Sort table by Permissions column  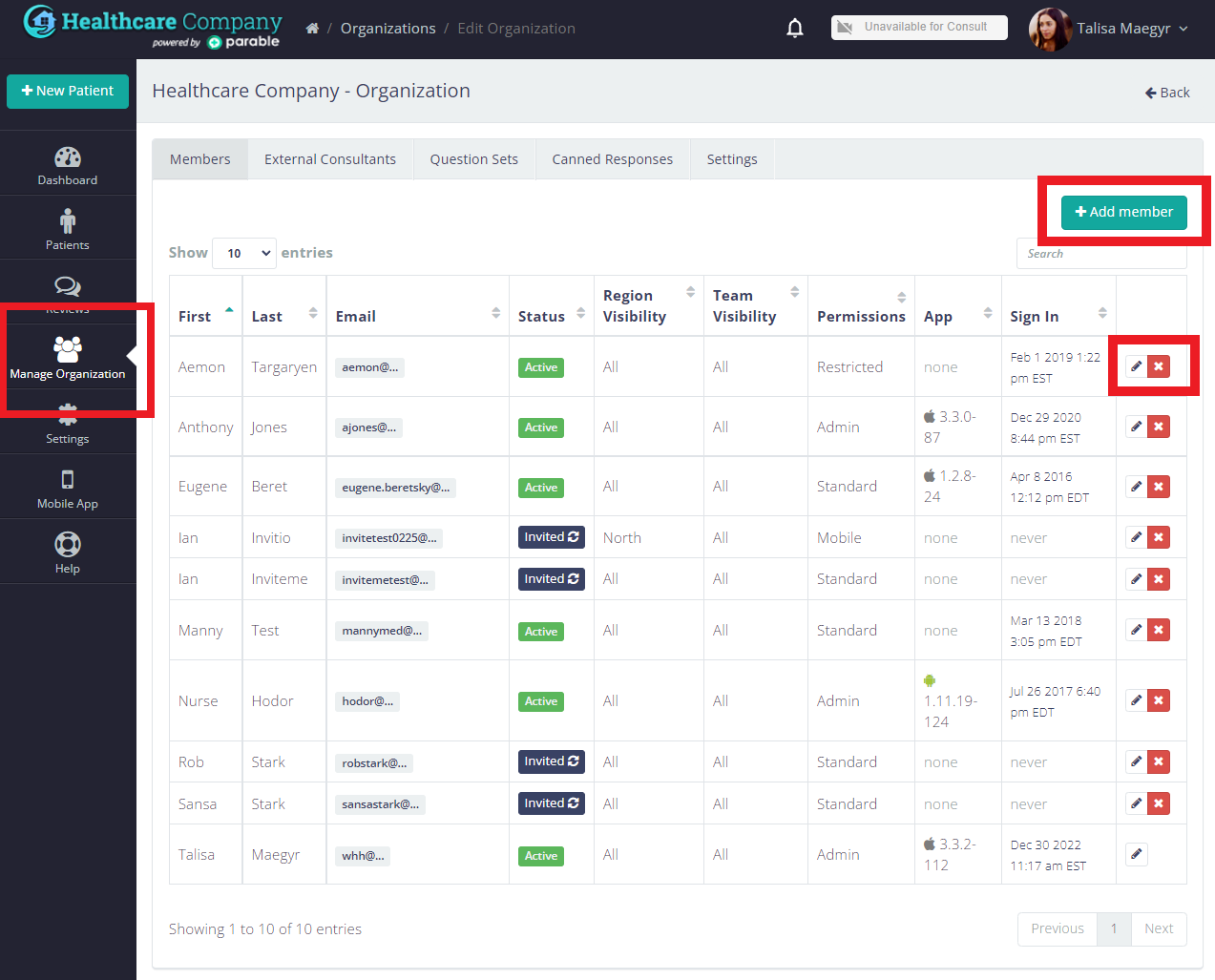[x=861, y=306]
